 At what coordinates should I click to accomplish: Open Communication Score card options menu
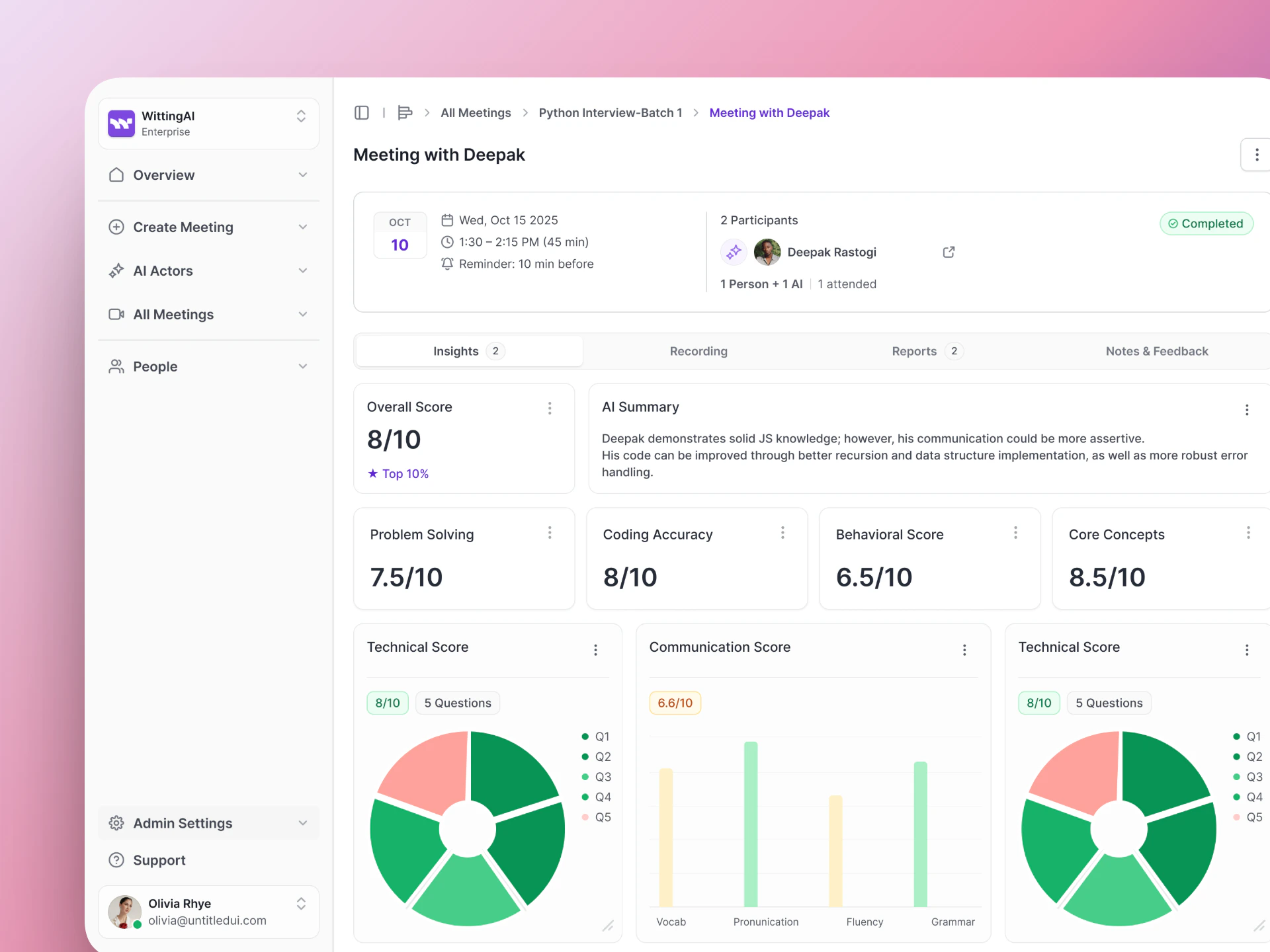point(964,650)
